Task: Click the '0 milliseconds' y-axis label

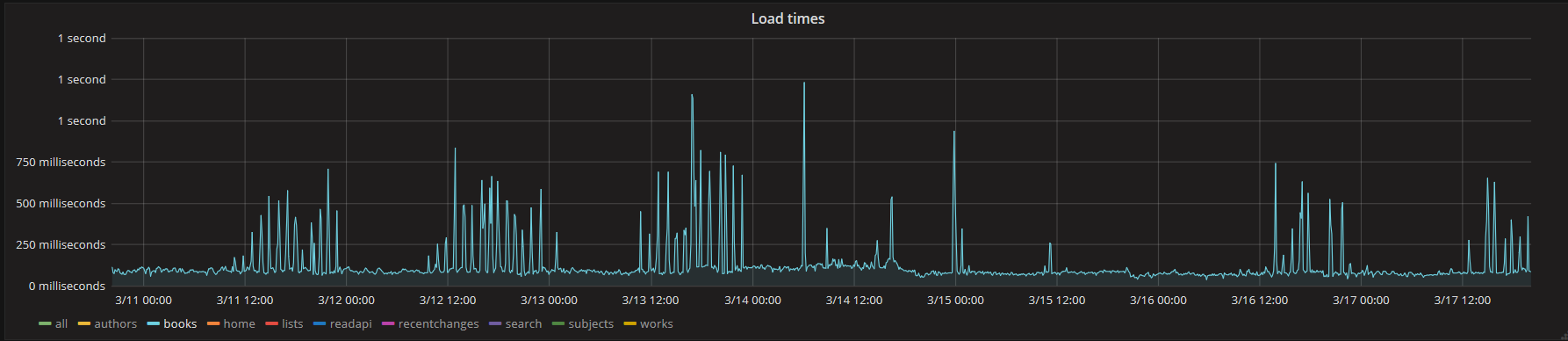Action: pos(67,287)
